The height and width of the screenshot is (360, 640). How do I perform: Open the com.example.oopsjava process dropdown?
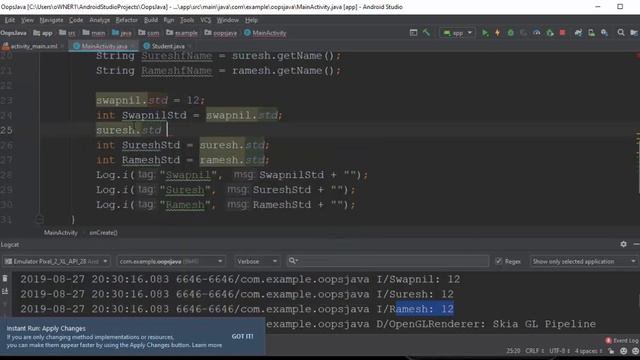click(171, 261)
